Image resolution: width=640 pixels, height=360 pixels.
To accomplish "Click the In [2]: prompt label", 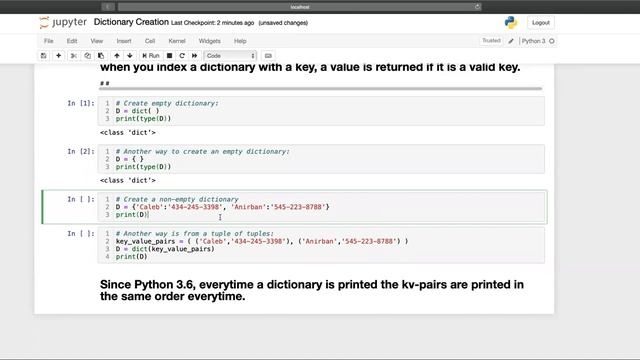I will tap(81, 151).
